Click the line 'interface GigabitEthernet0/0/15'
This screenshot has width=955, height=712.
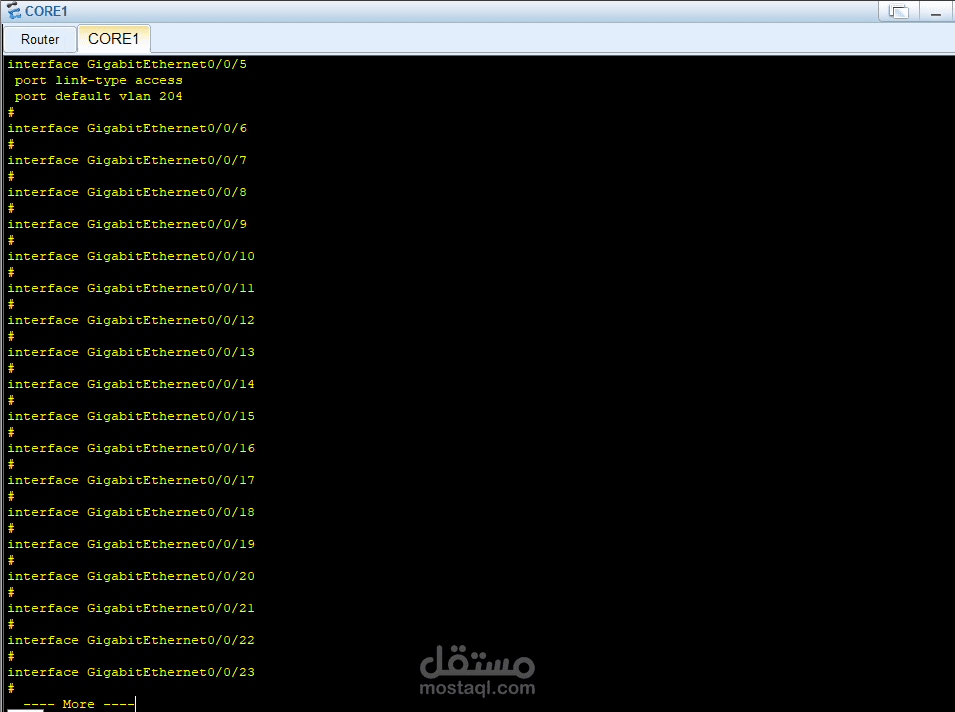pyautogui.click(x=131, y=416)
